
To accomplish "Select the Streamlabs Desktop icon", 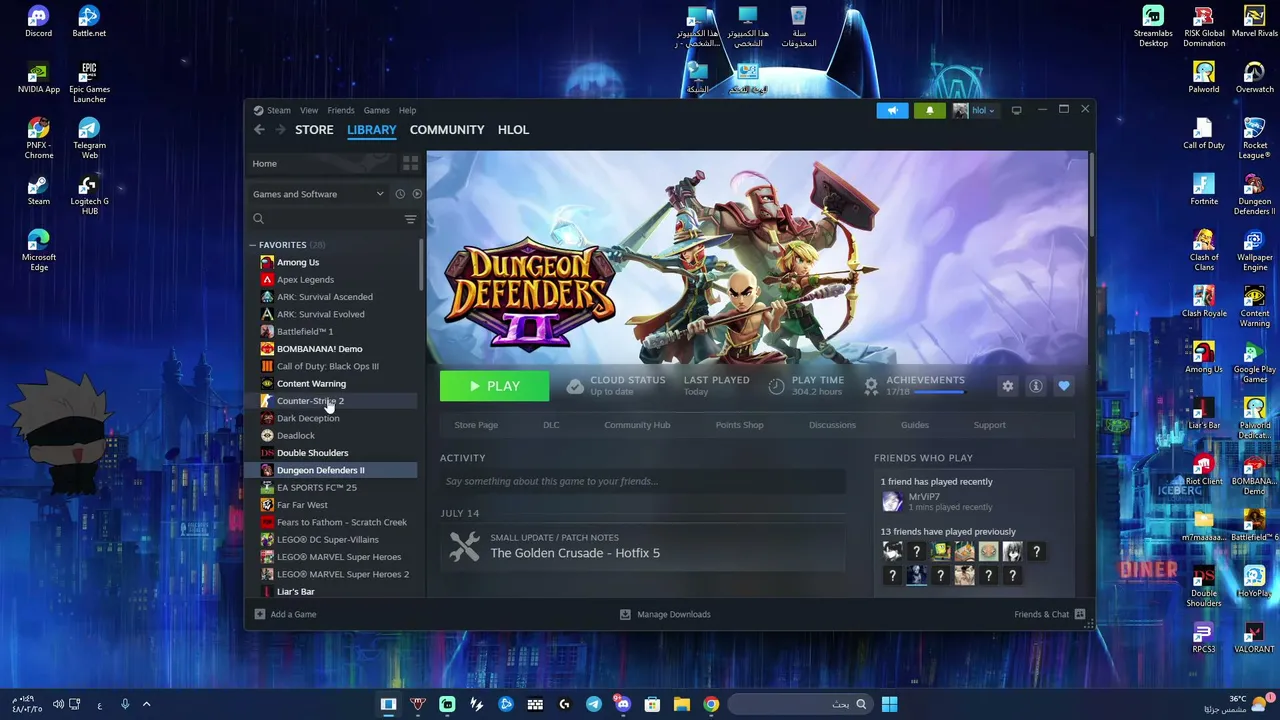I will point(1153,26).
